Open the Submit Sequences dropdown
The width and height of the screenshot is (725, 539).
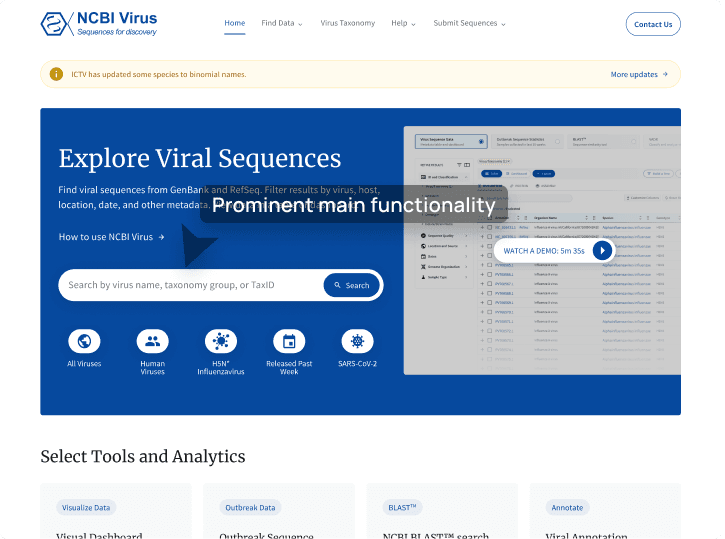(x=469, y=23)
